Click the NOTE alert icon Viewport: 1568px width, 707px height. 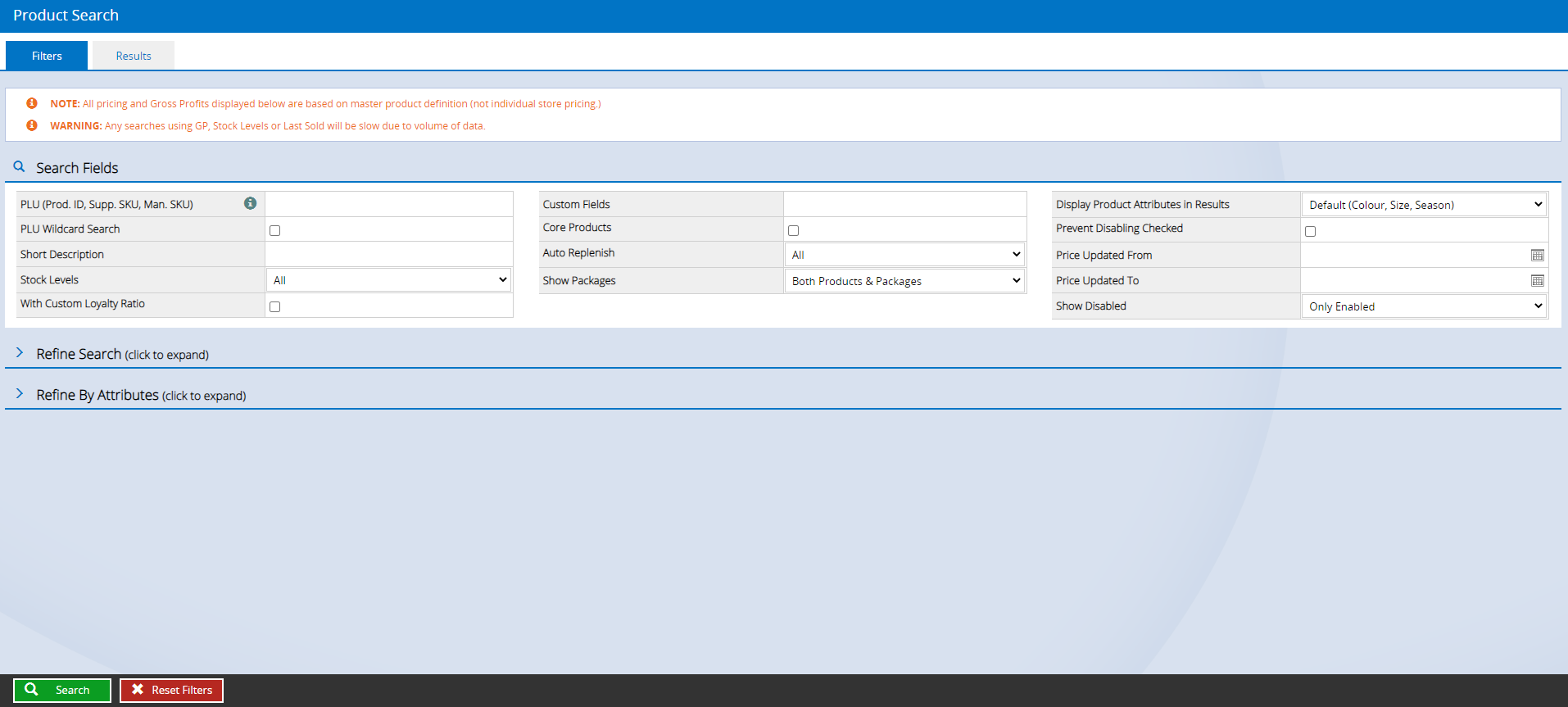point(32,103)
